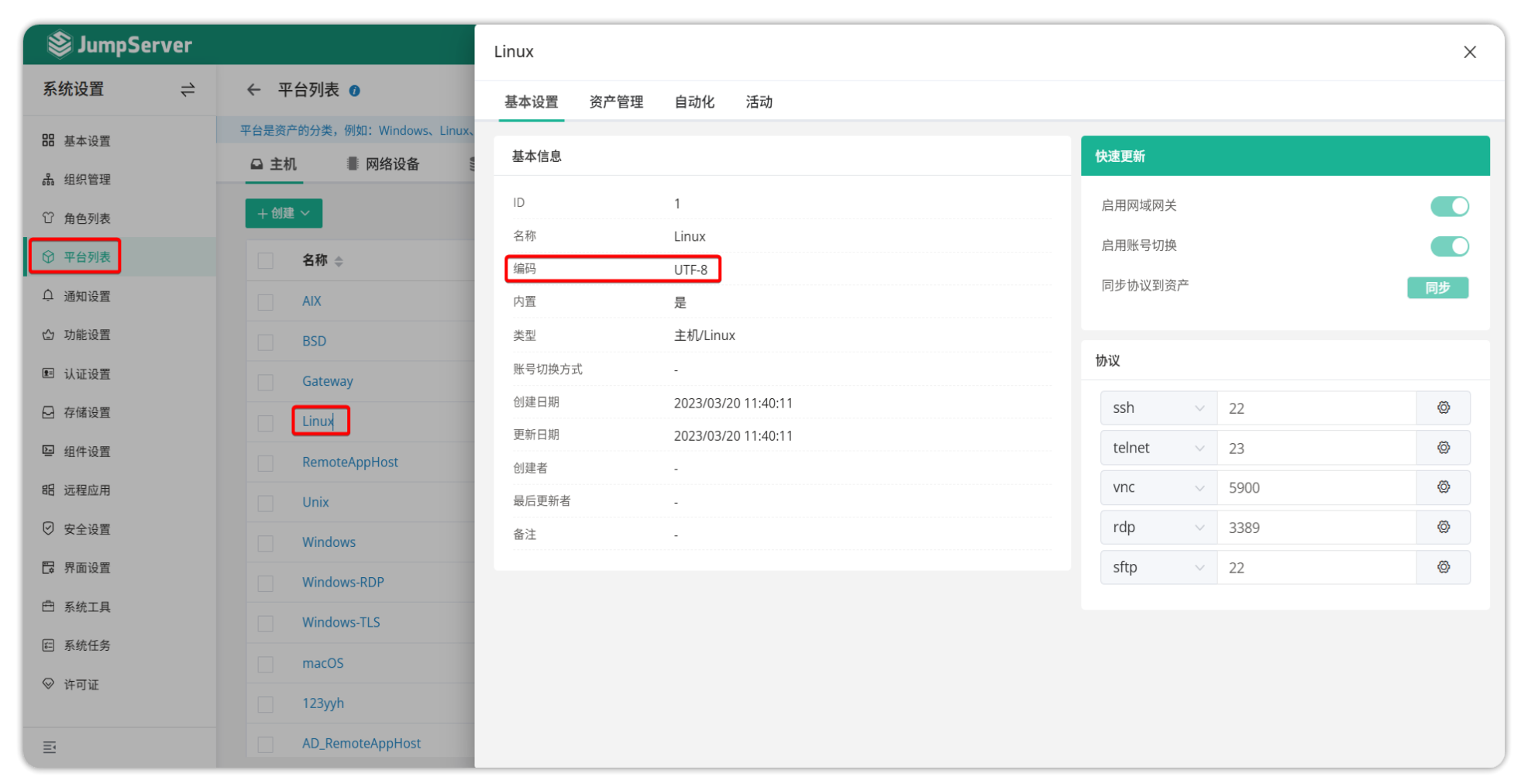The height and width of the screenshot is (784, 1528).
Task: Check the select-all checkbox in table header
Action: click(266, 260)
